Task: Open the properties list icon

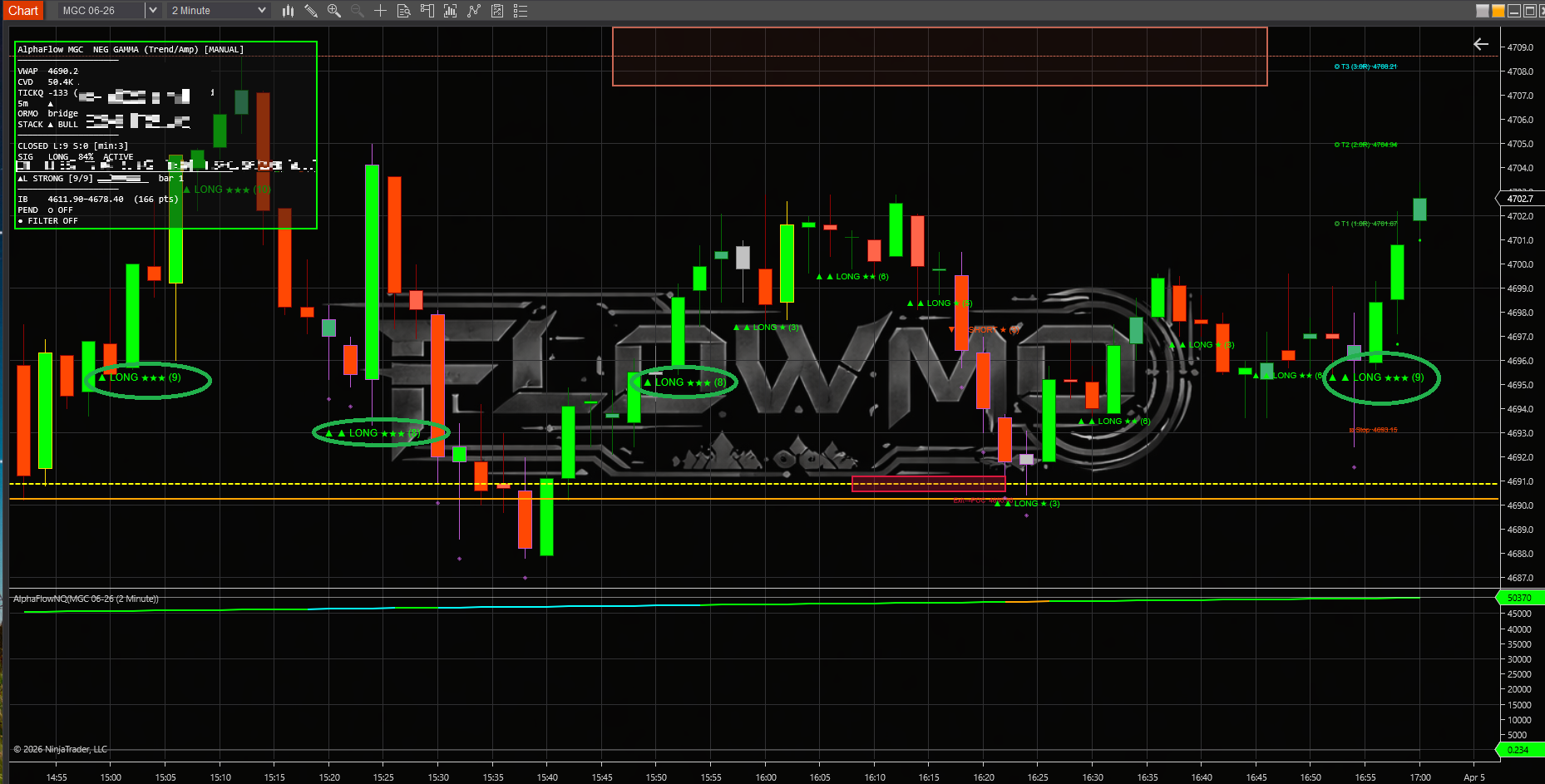Action: pos(521,11)
